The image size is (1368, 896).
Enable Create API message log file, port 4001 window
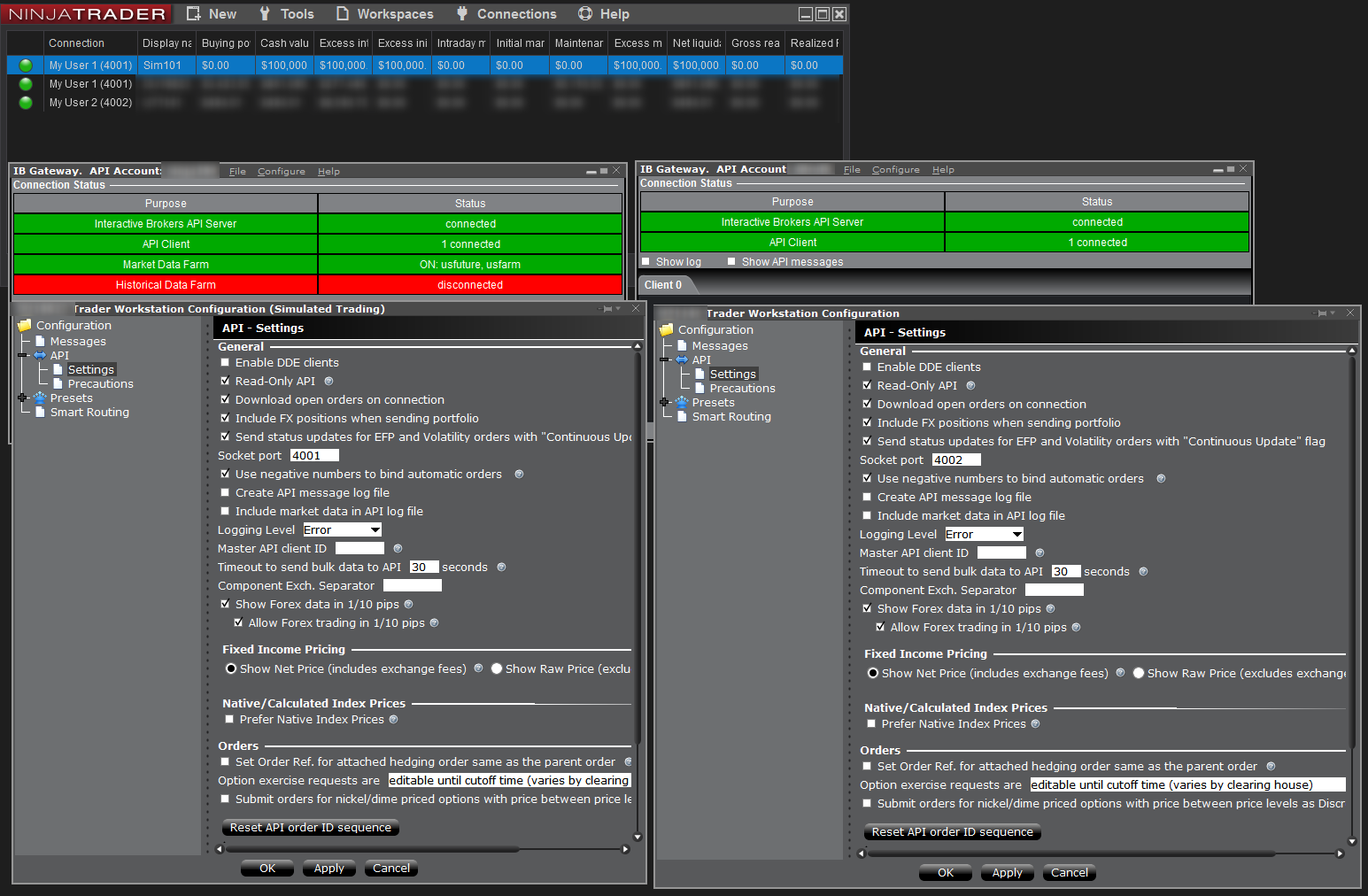225,493
